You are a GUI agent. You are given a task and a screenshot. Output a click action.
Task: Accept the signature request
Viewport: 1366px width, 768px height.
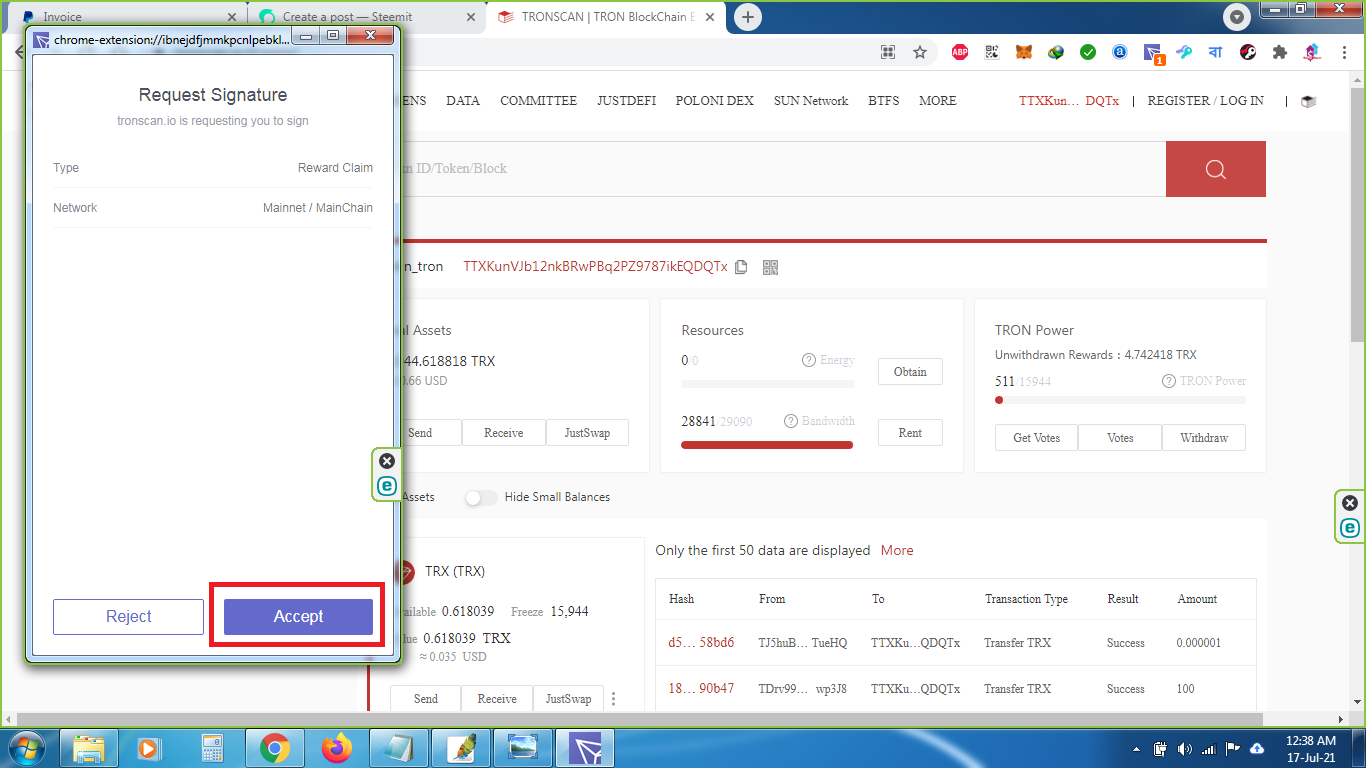298,617
